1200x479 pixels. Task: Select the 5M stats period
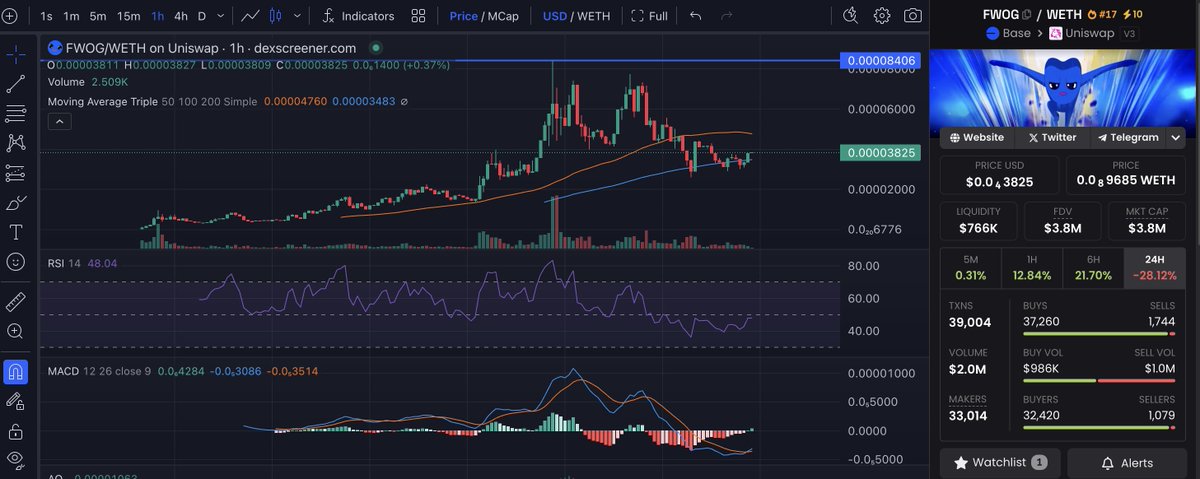pos(971,268)
